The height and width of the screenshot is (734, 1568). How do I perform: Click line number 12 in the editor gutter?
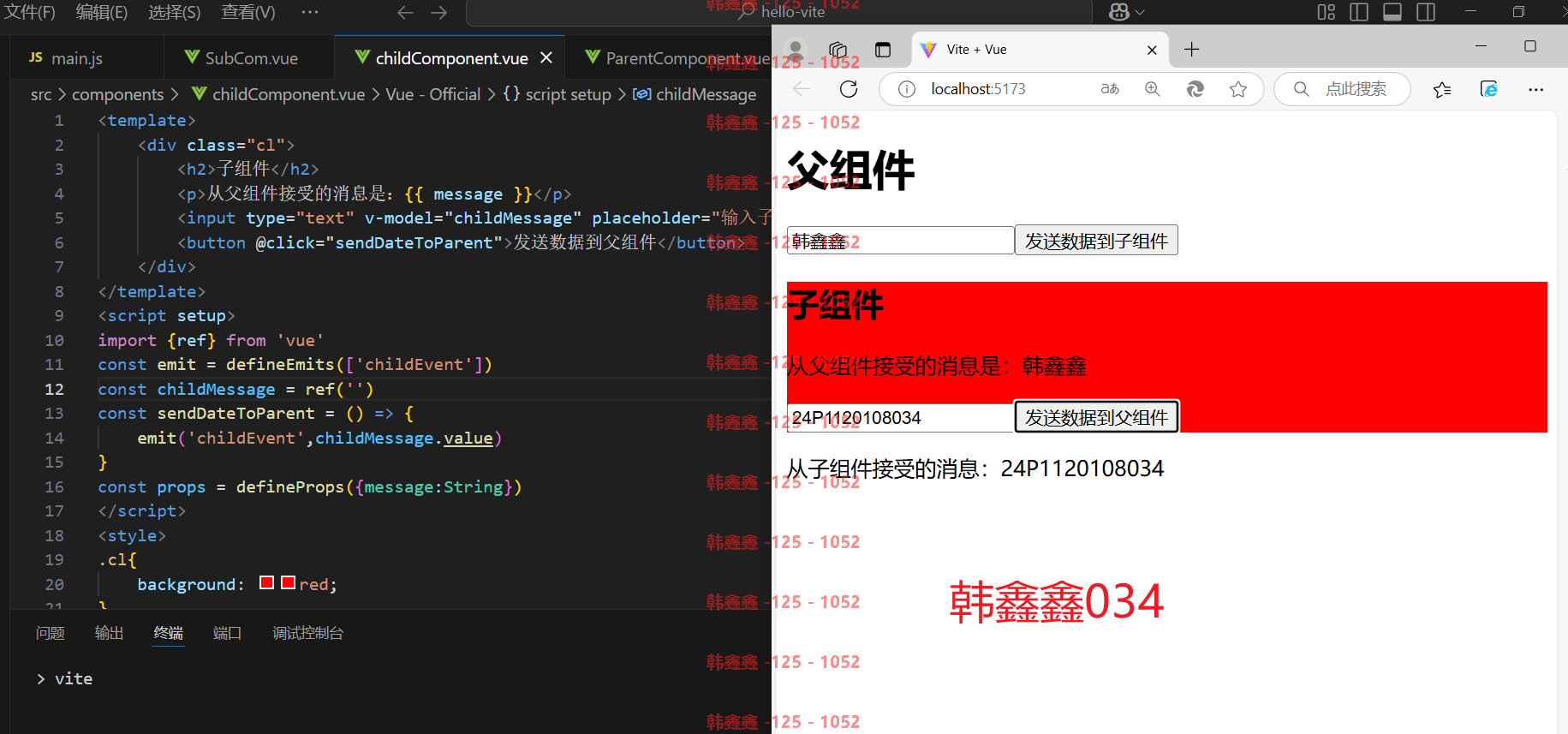pos(54,389)
